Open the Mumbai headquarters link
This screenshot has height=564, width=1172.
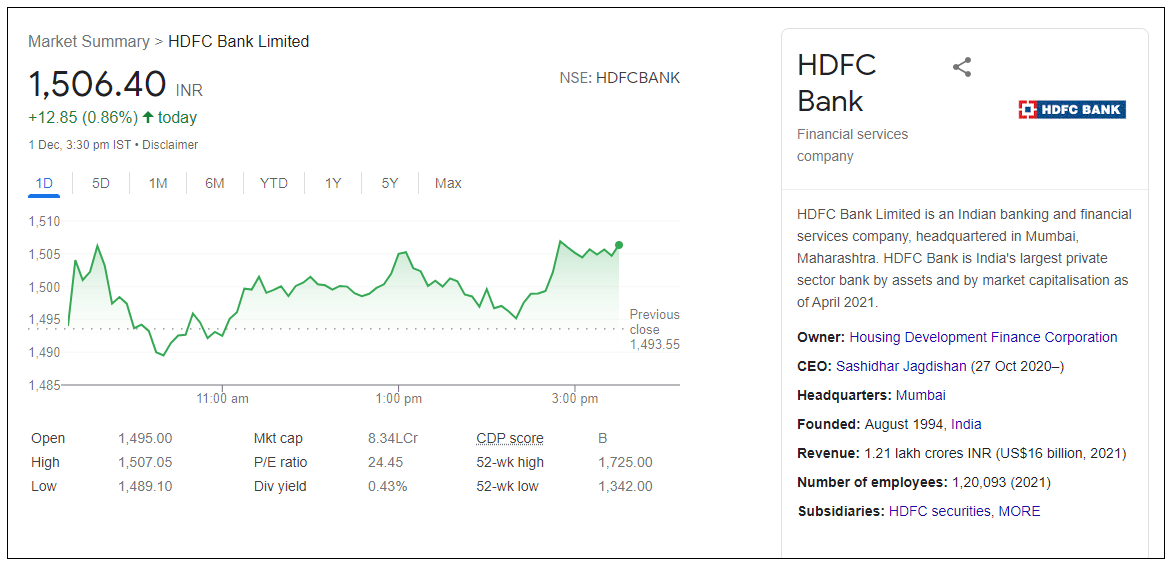[921, 395]
